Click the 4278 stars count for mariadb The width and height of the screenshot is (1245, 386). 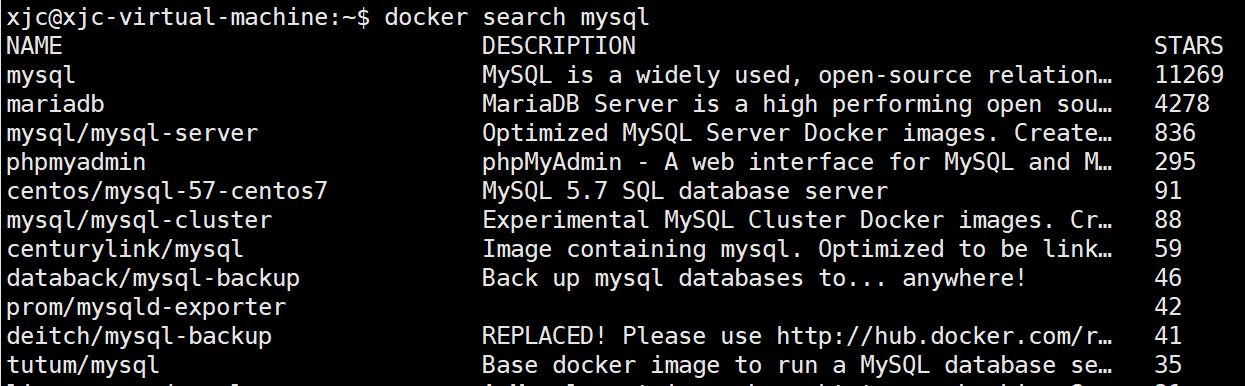tap(1182, 104)
